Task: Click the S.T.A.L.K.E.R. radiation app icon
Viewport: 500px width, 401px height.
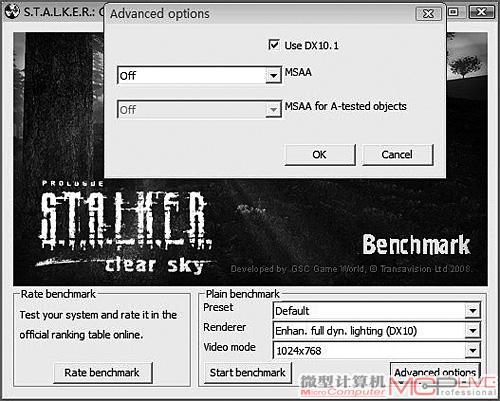Action: point(12,12)
